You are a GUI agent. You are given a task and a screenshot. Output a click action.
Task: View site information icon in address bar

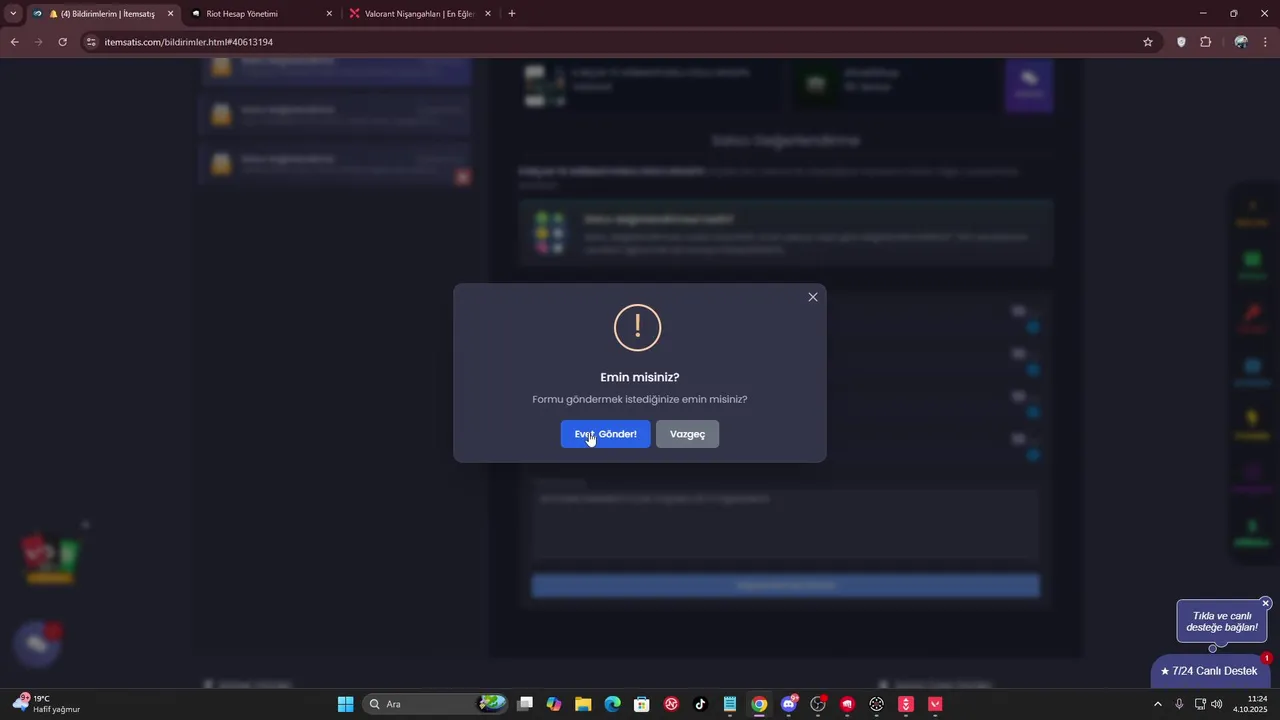click(91, 42)
